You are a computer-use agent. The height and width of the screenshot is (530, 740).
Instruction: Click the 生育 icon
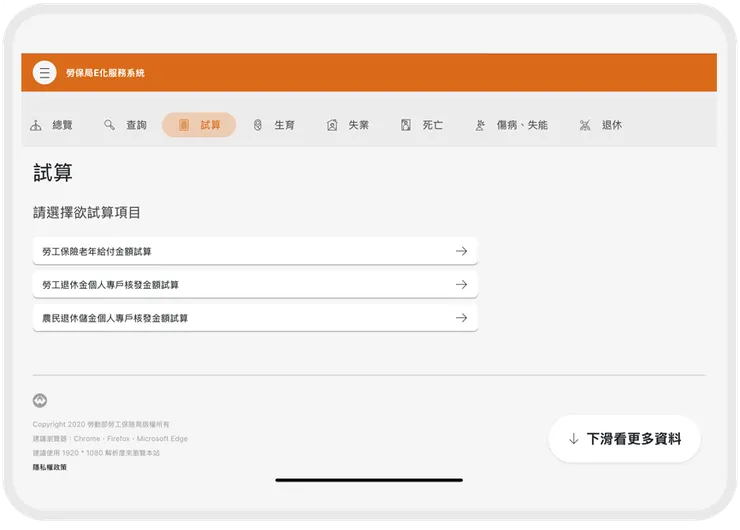tap(258, 125)
